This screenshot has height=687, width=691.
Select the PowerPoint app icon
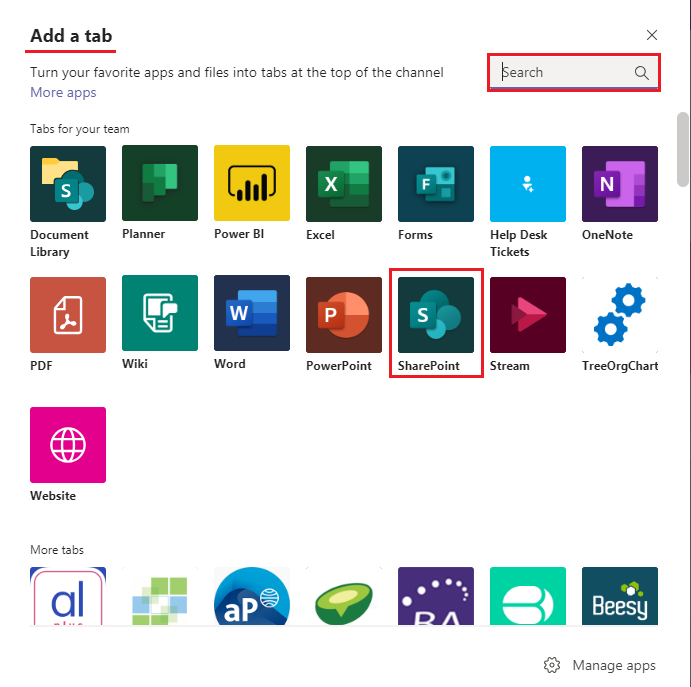(344, 315)
